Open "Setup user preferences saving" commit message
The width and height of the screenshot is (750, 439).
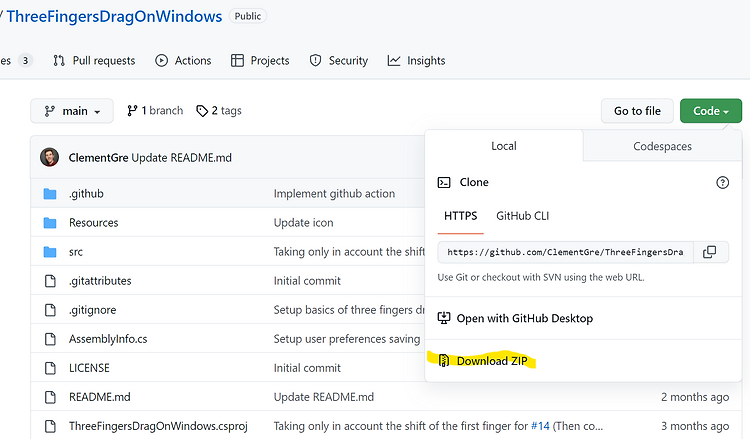click(347, 339)
